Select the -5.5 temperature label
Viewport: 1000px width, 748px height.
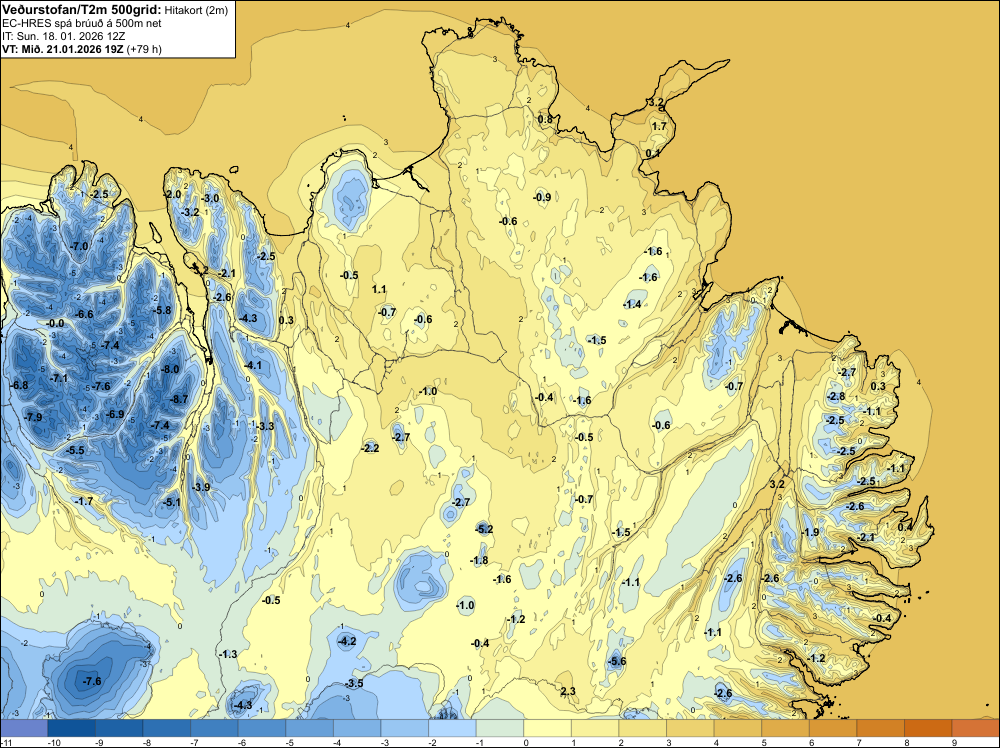(75, 450)
